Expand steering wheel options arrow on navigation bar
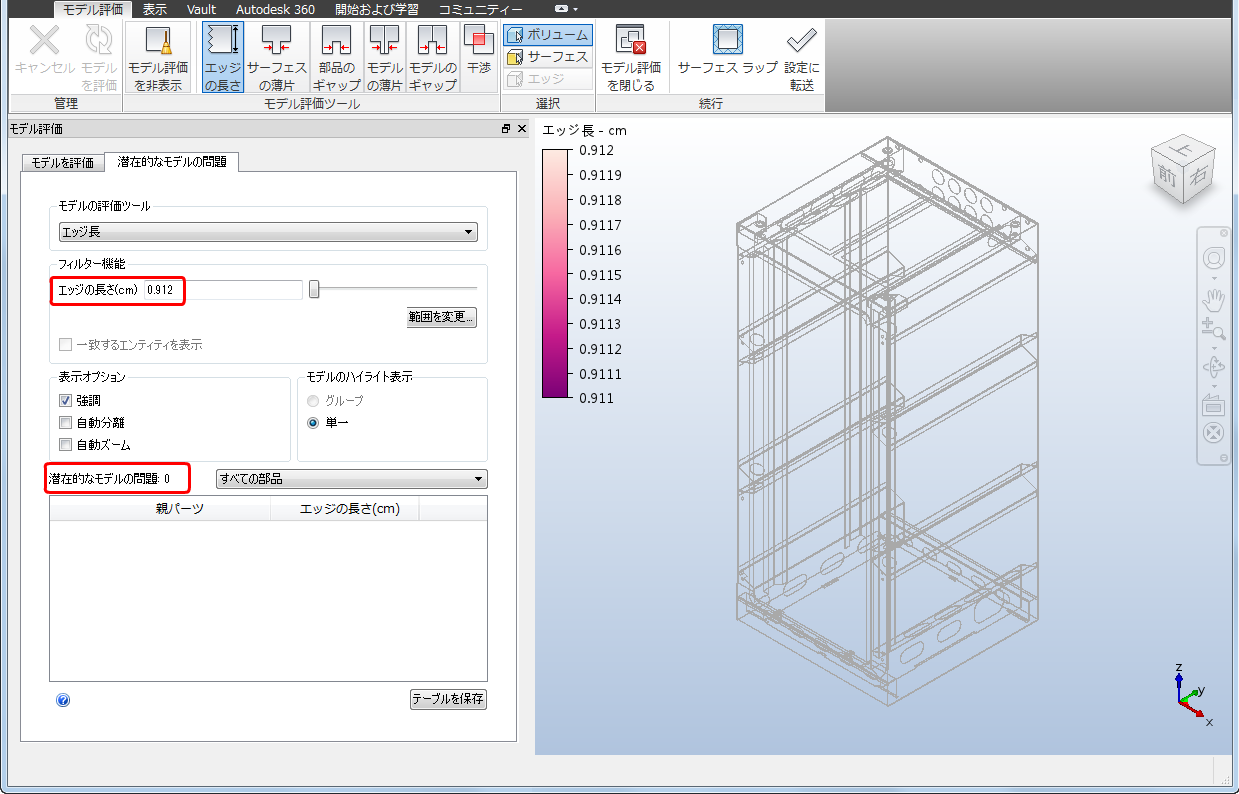 [1214, 277]
